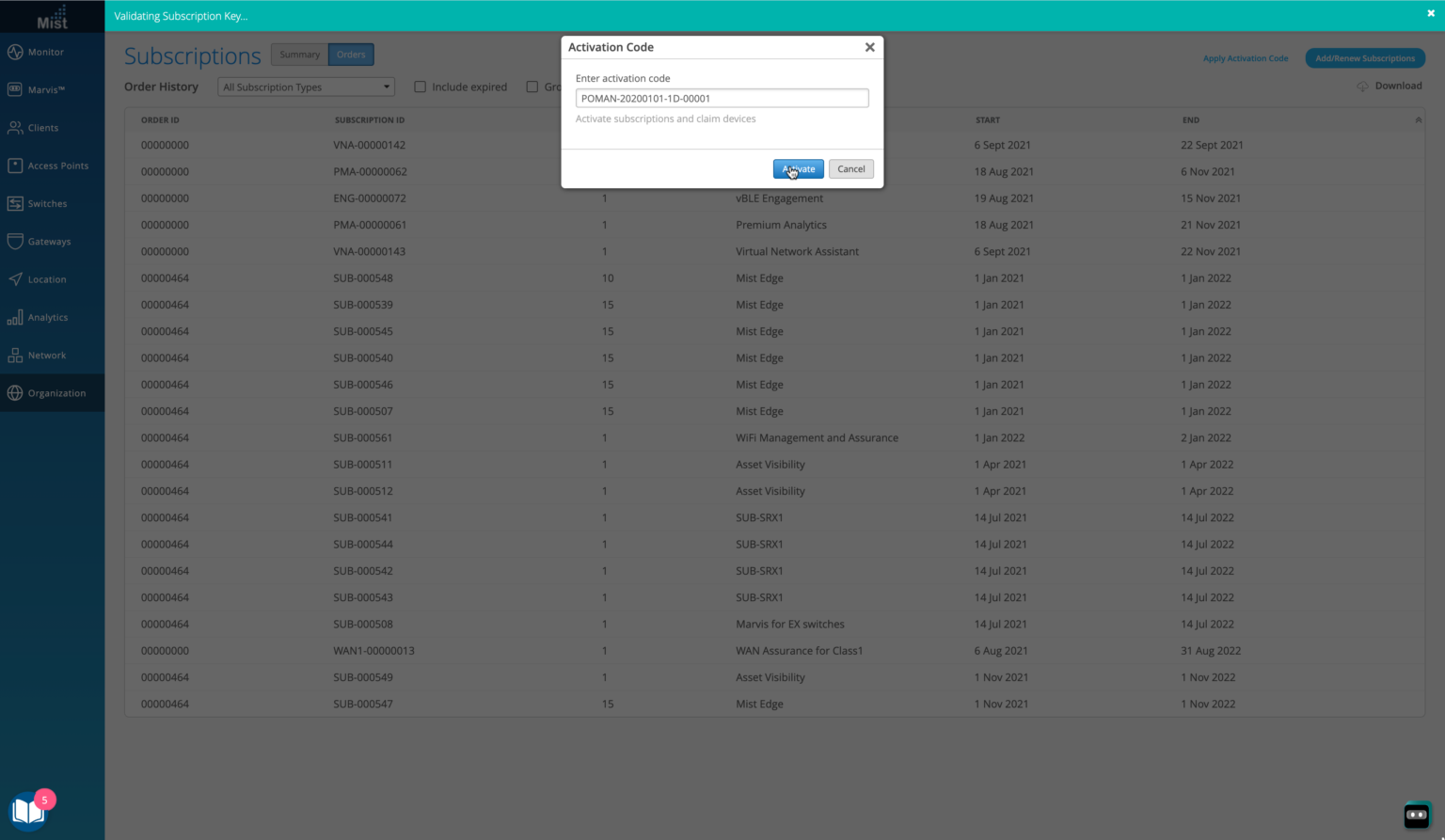The image size is (1445, 840).
Task: Click the Download cloud icon
Action: (1361, 86)
